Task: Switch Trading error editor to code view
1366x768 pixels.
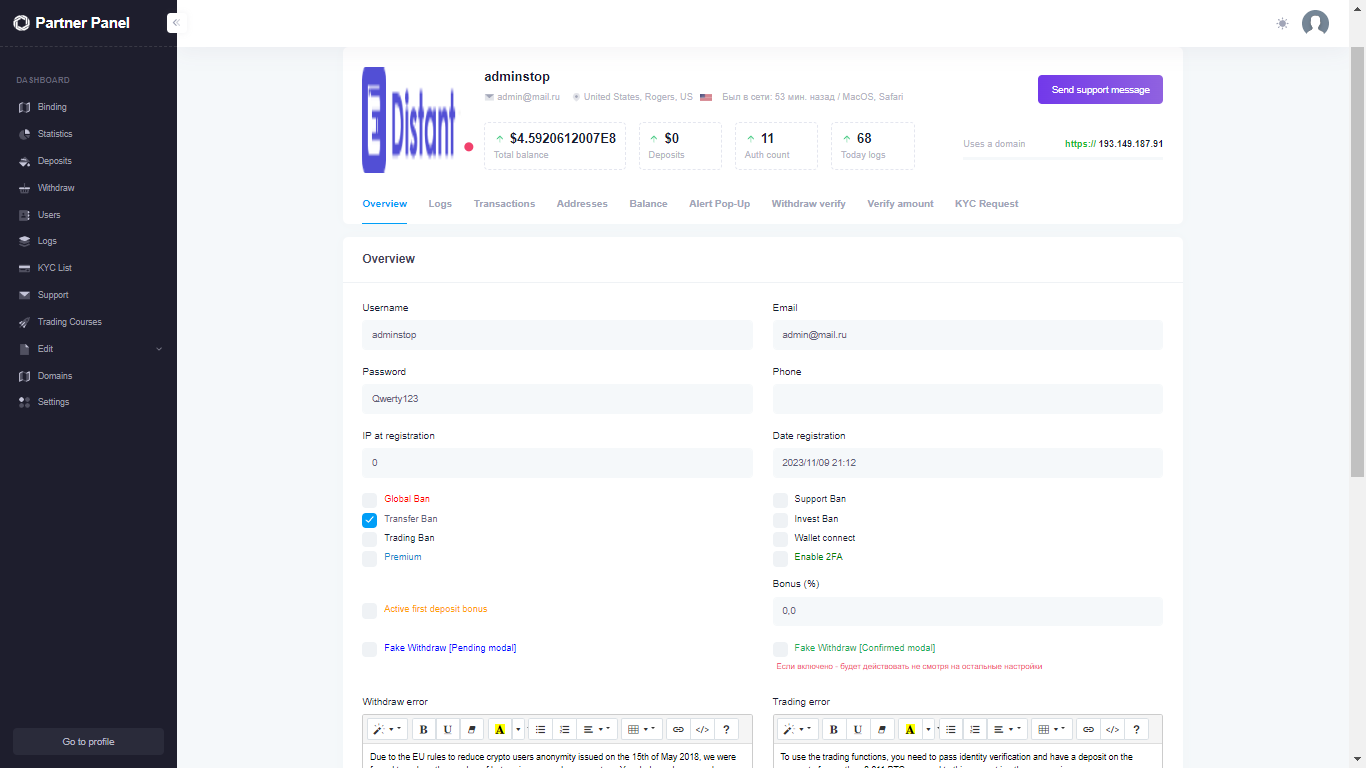Action: pyautogui.click(x=1112, y=729)
